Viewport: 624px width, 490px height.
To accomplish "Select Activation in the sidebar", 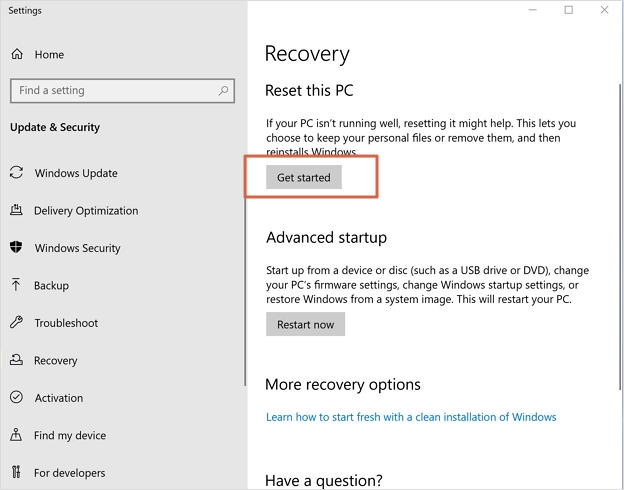I will point(59,398).
